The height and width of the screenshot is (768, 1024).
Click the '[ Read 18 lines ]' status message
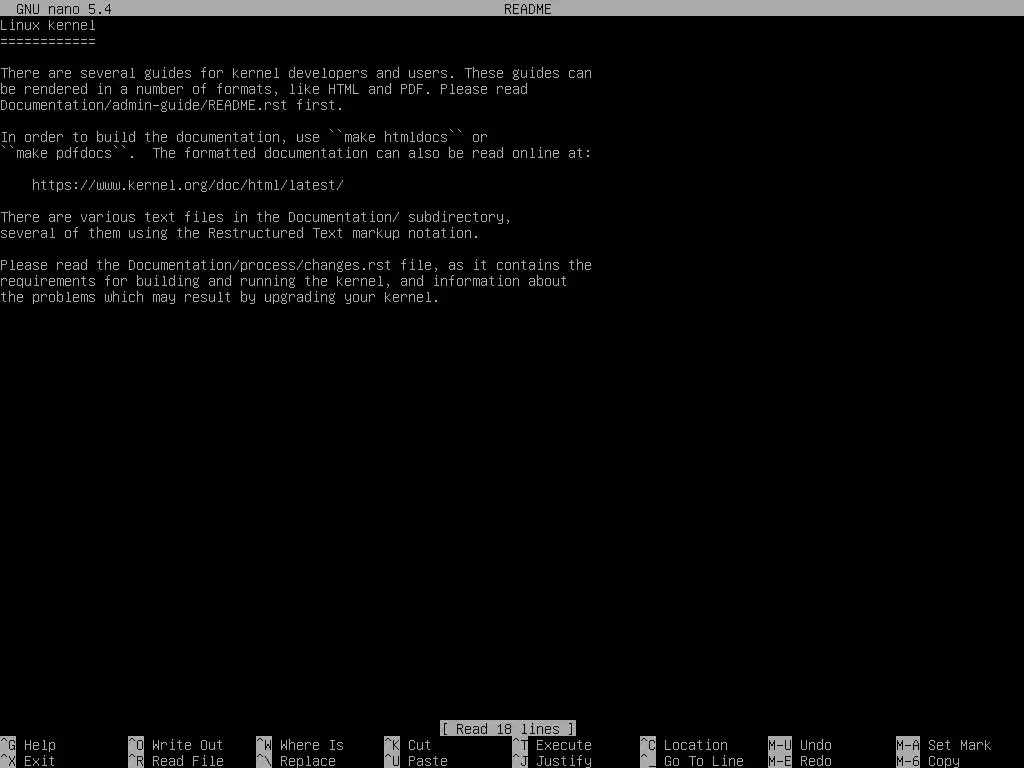pyautogui.click(x=508, y=729)
